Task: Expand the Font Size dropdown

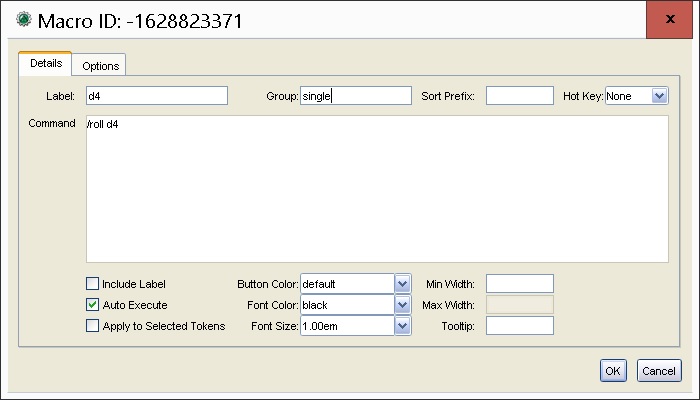Action: 403,326
